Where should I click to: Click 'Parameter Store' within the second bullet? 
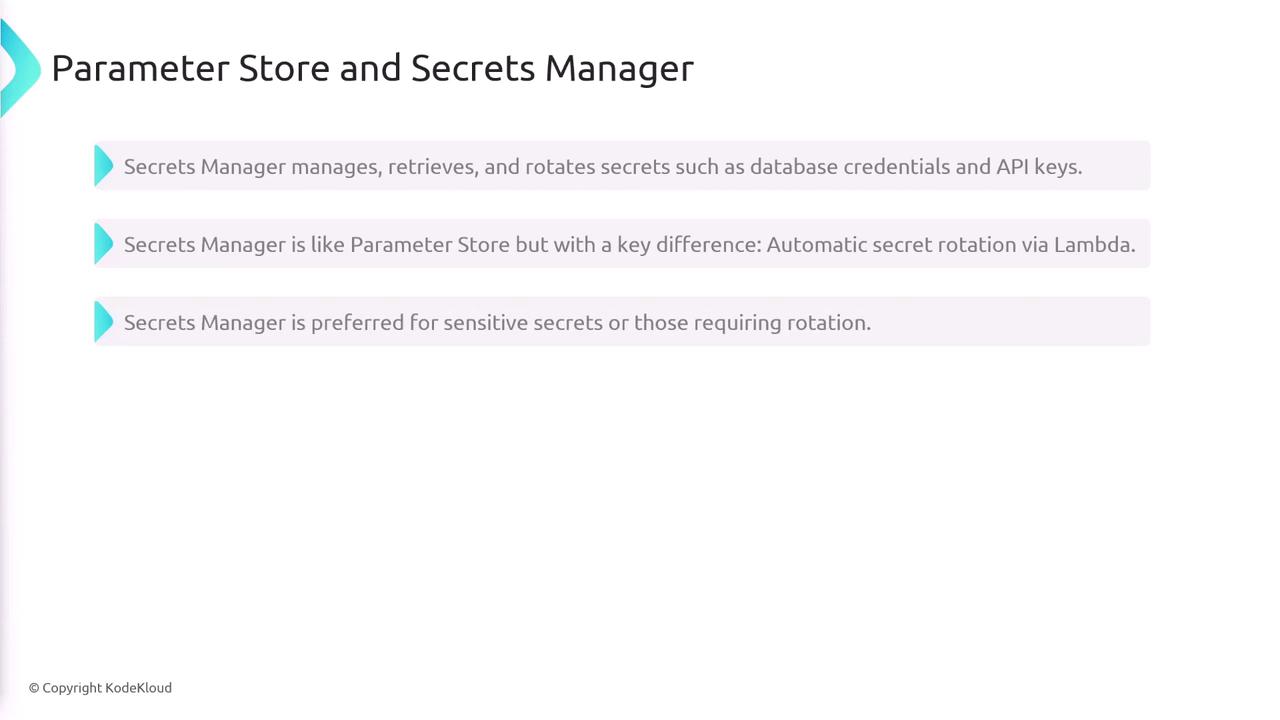pyautogui.click(x=429, y=244)
